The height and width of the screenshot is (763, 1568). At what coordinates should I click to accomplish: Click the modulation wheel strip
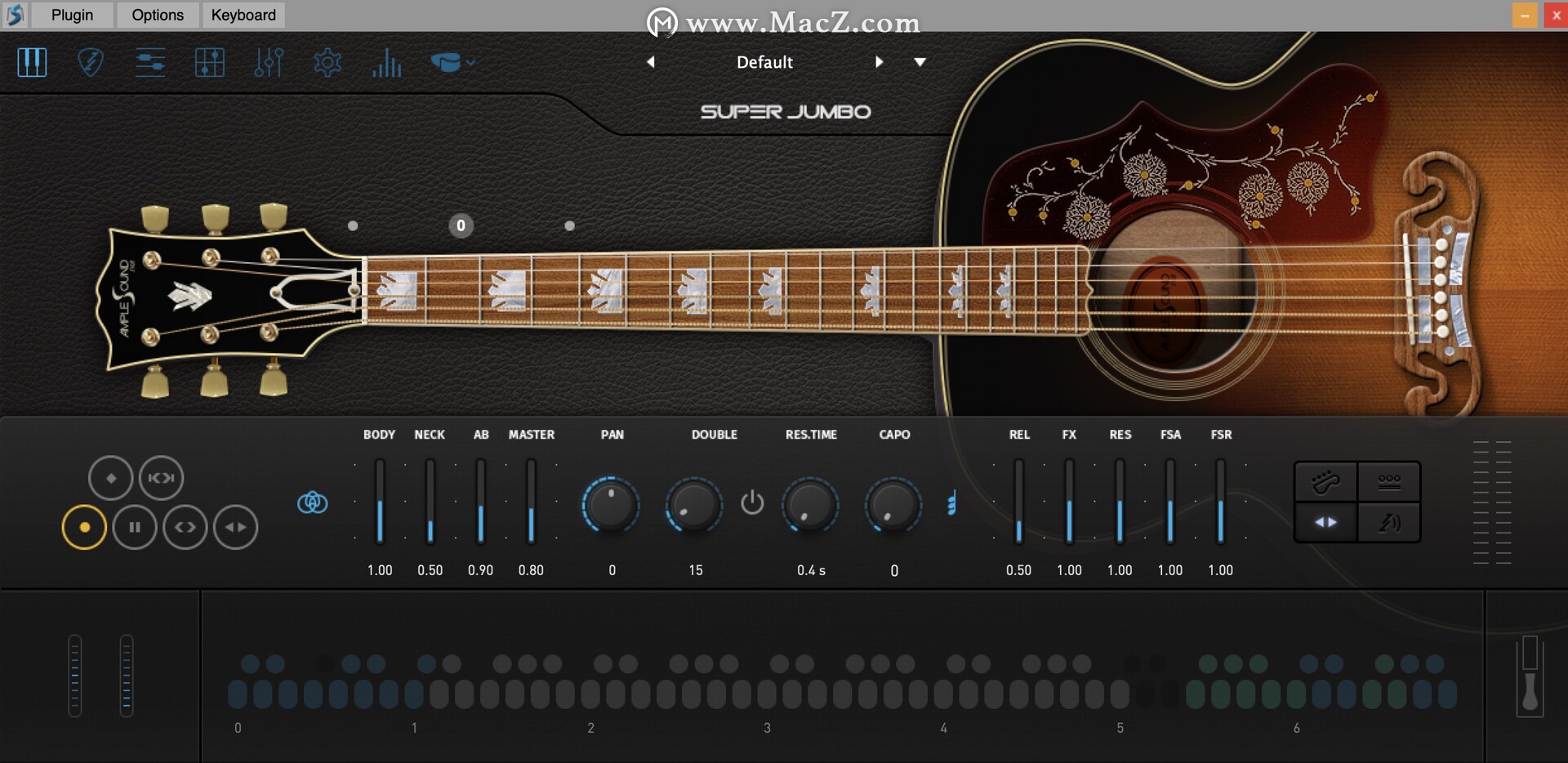tap(127, 676)
